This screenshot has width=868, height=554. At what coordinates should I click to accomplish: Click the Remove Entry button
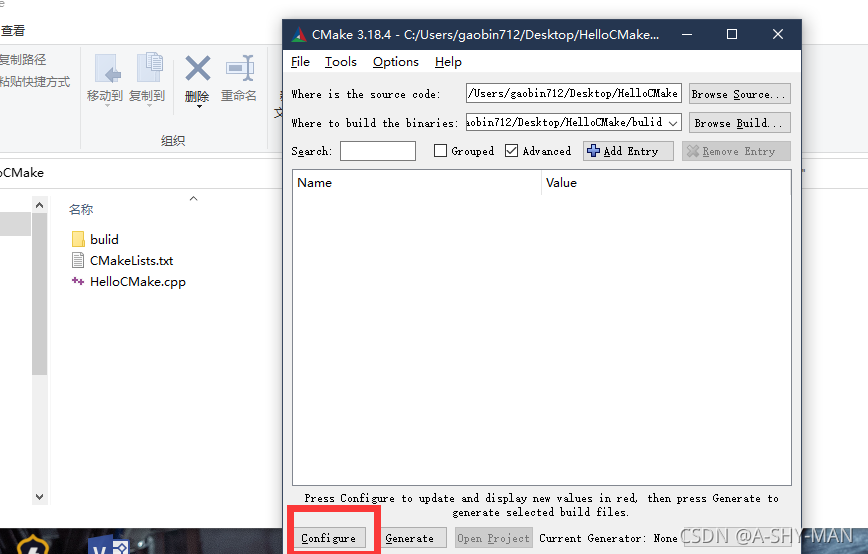tap(736, 151)
